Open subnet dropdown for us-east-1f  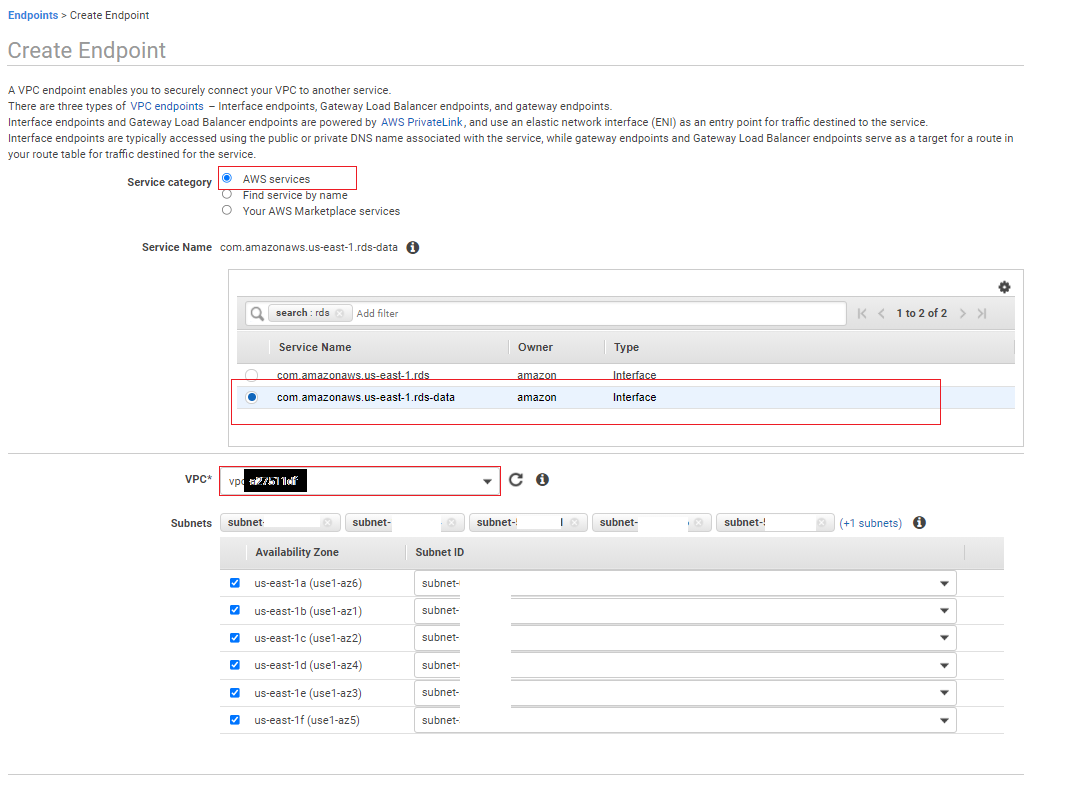[685, 721]
